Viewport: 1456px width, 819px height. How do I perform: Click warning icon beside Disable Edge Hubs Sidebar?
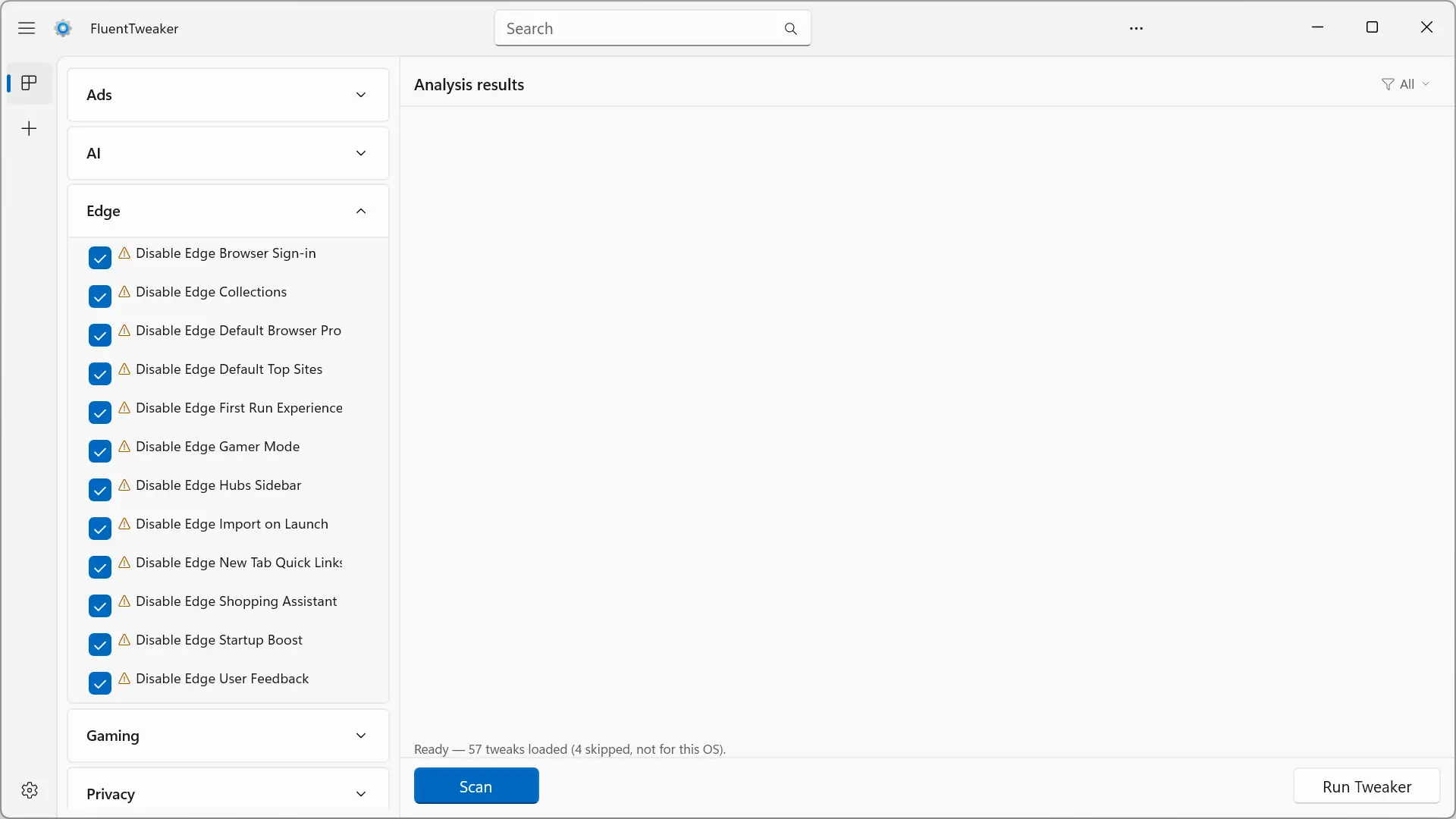(x=124, y=485)
